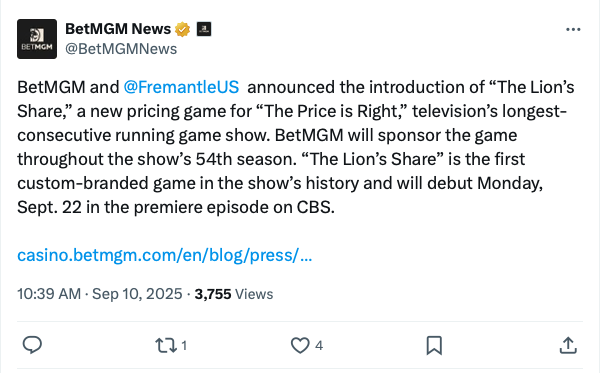
Task: Like the tweet with heart icon
Action: 300,345
